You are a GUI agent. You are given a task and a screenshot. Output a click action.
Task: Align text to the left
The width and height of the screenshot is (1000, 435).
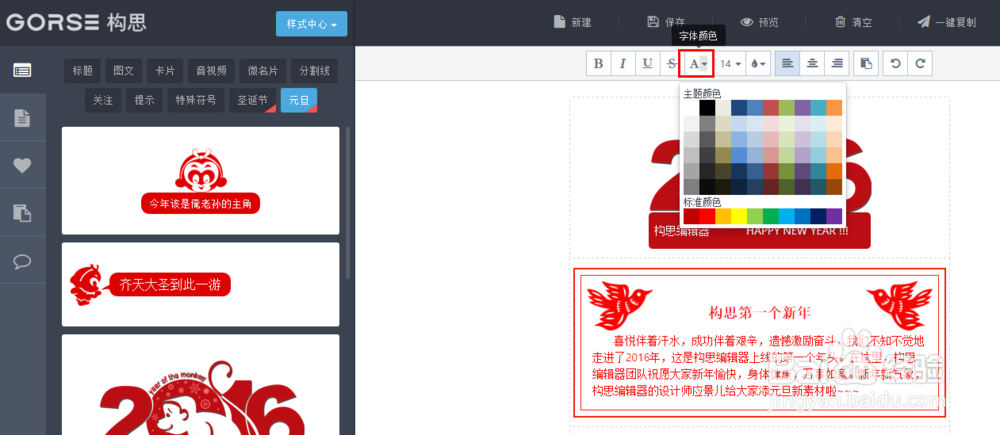pyautogui.click(x=787, y=64)
